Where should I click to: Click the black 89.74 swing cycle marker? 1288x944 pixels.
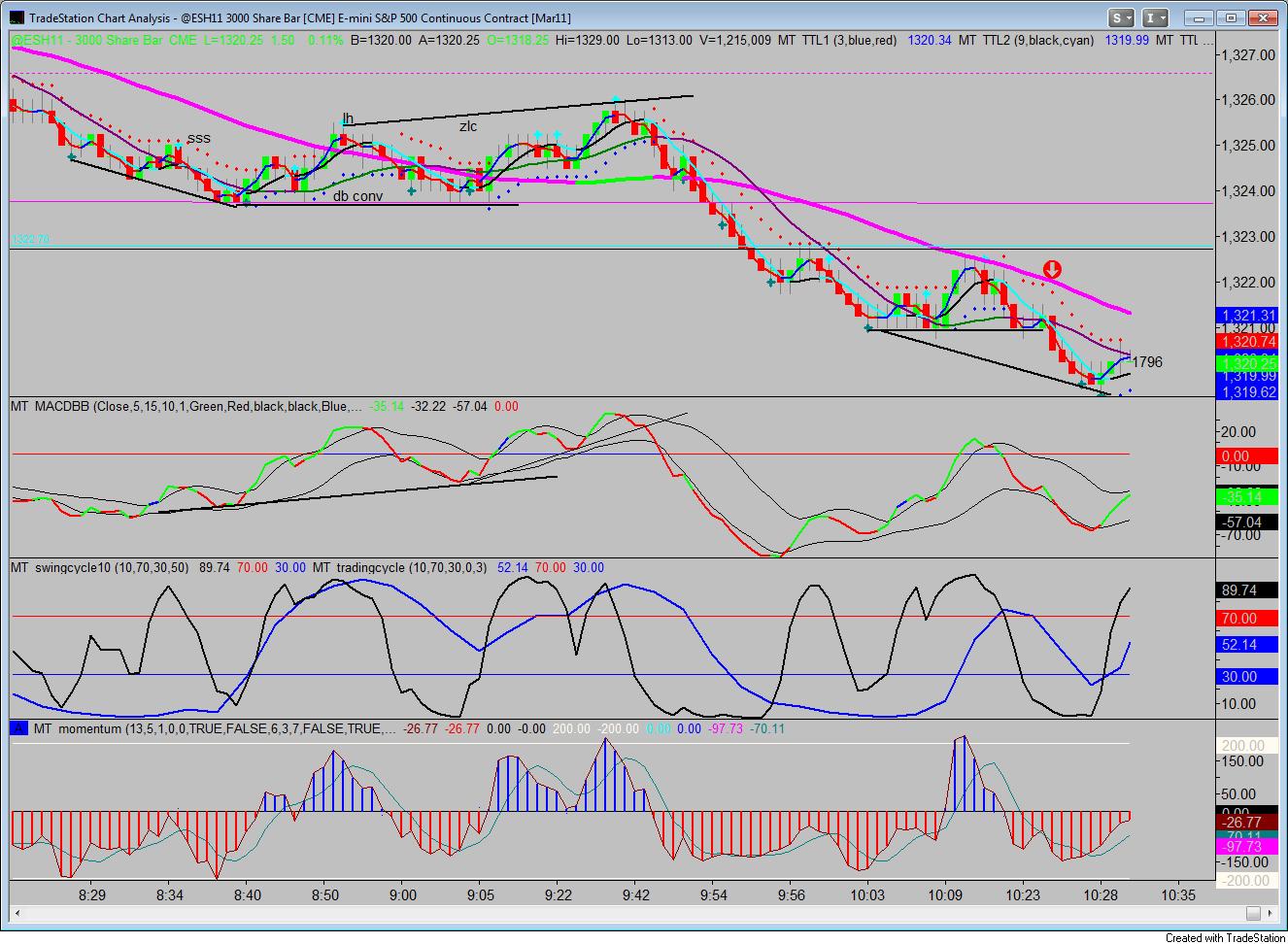[1246, 590]
